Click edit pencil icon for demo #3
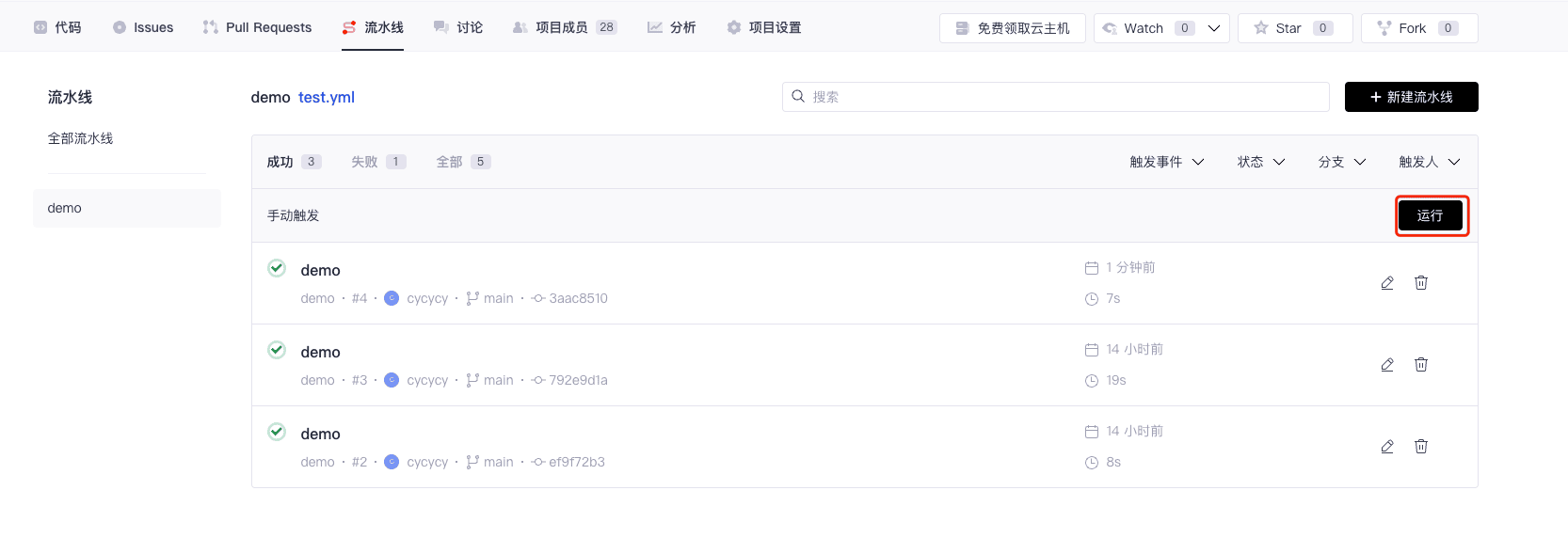Image resolution: width=1568 pixels, height=538 pixels. [x=1386, y=365]
